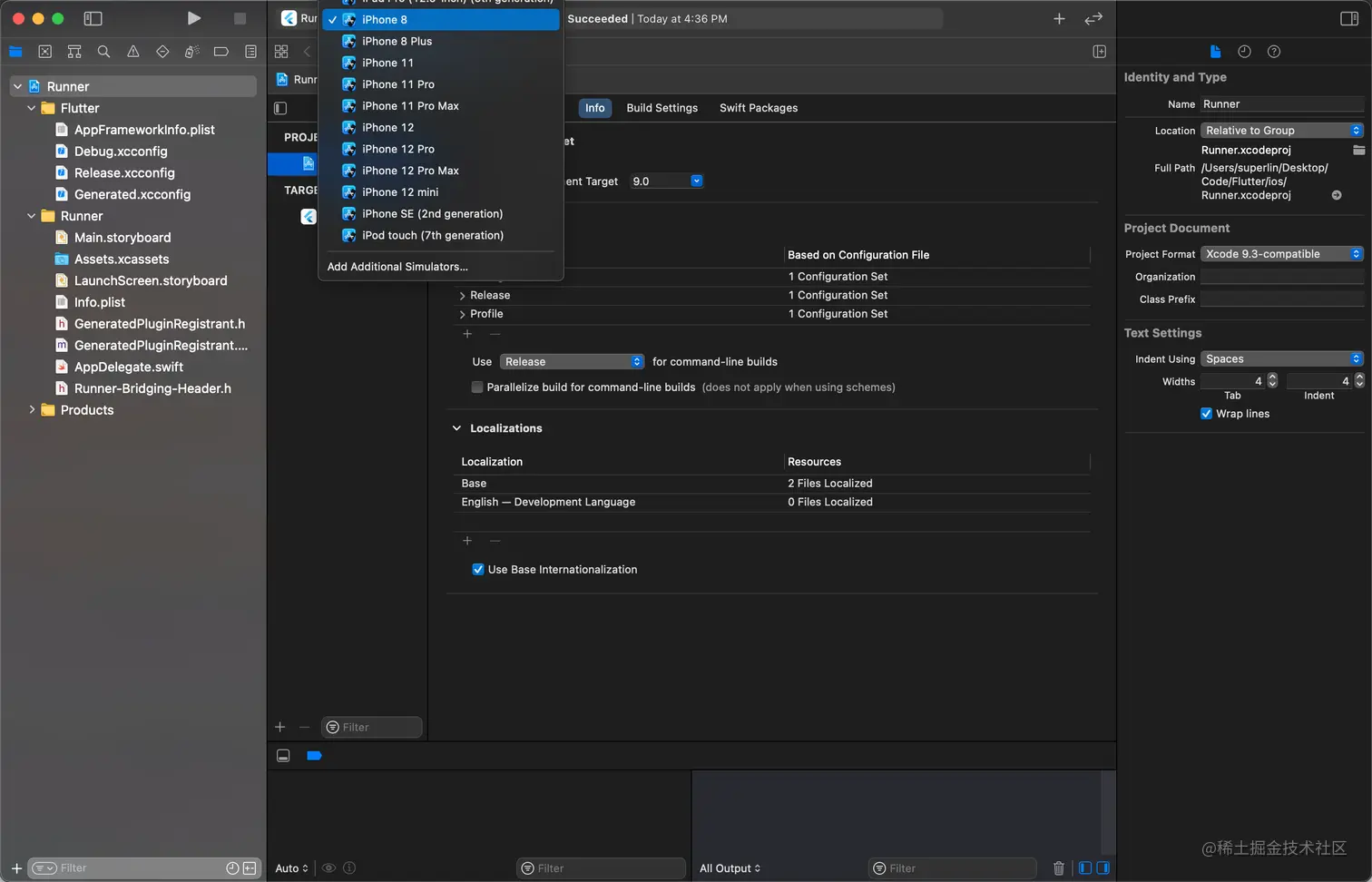
Task: Collapse the Runner project root
Action: [17, 86]
